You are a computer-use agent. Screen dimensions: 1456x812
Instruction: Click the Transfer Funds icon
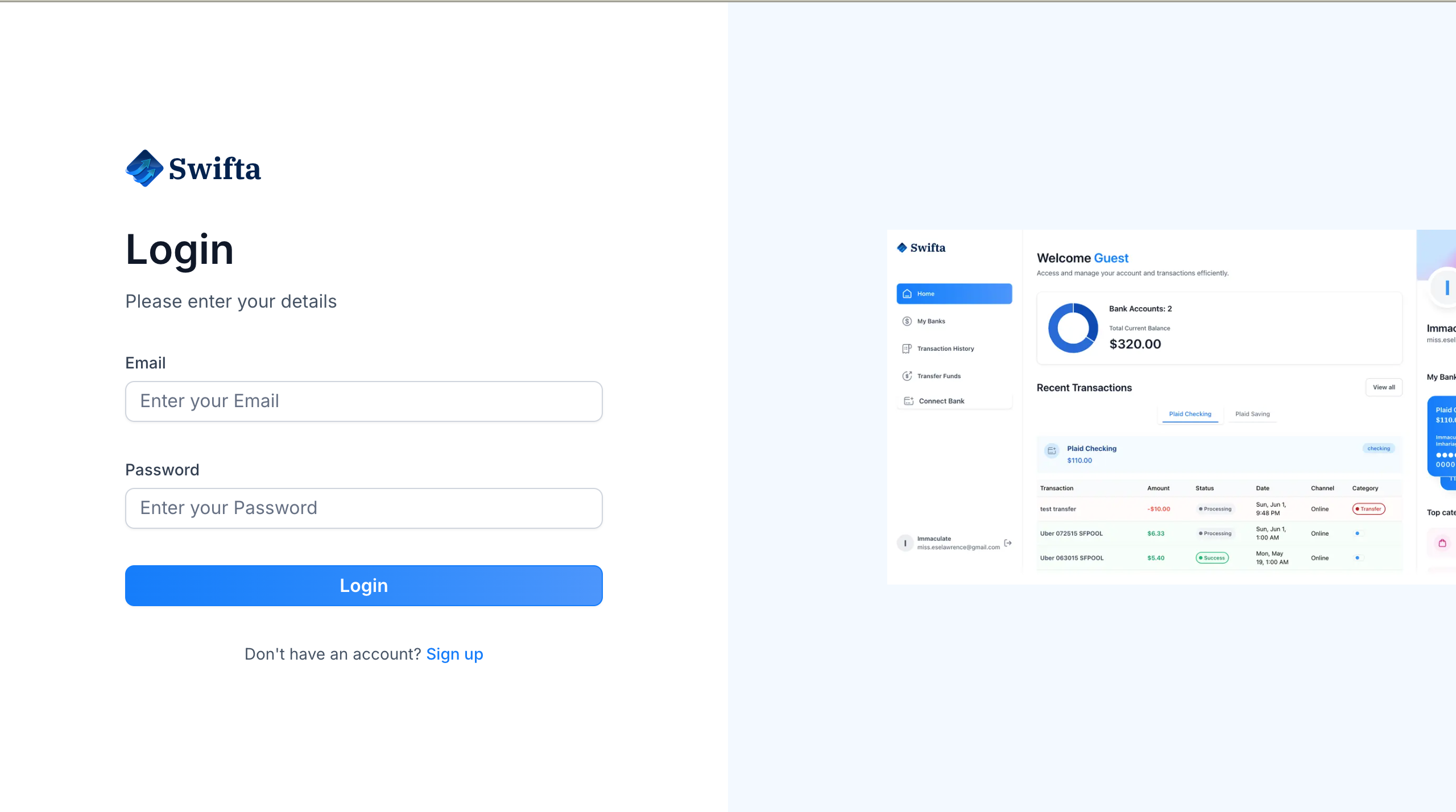coord(907,376)
